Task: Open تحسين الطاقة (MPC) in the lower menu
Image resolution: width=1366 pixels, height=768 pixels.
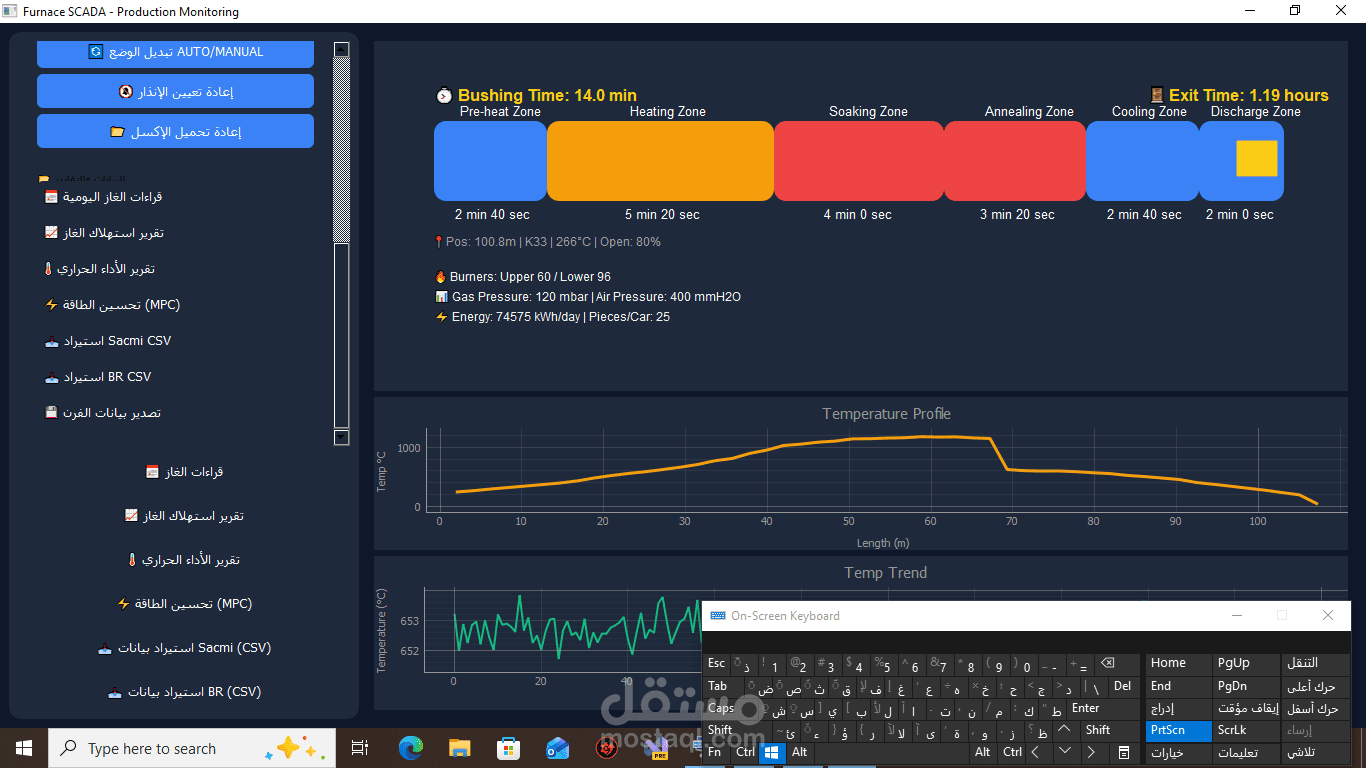Action: coord(184,604)
